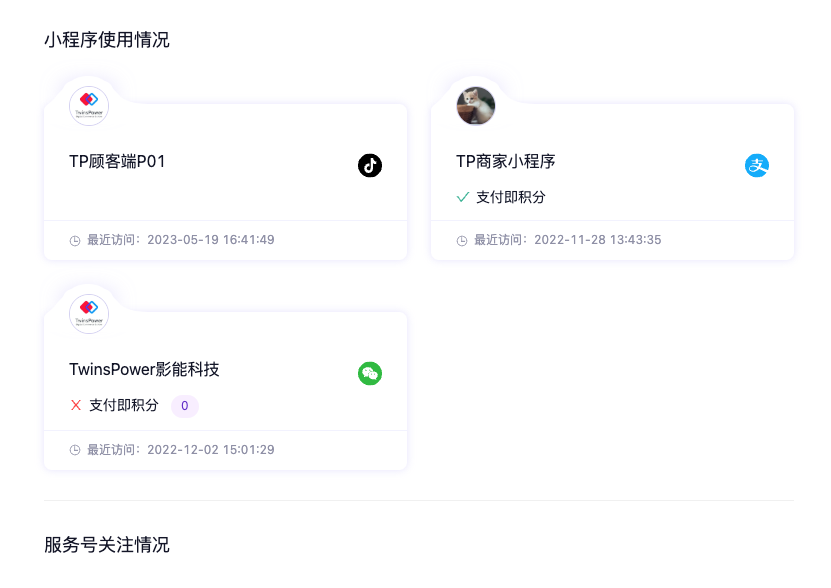Click the TwinsPower logo above TwinsPower影能科技
Screen dimensions: 831x588
point(89,314)
